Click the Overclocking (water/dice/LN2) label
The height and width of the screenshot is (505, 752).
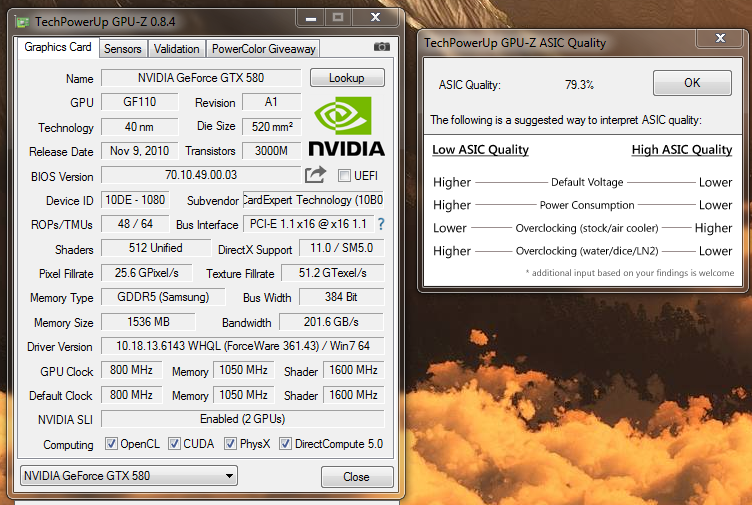tap(587, 251)
